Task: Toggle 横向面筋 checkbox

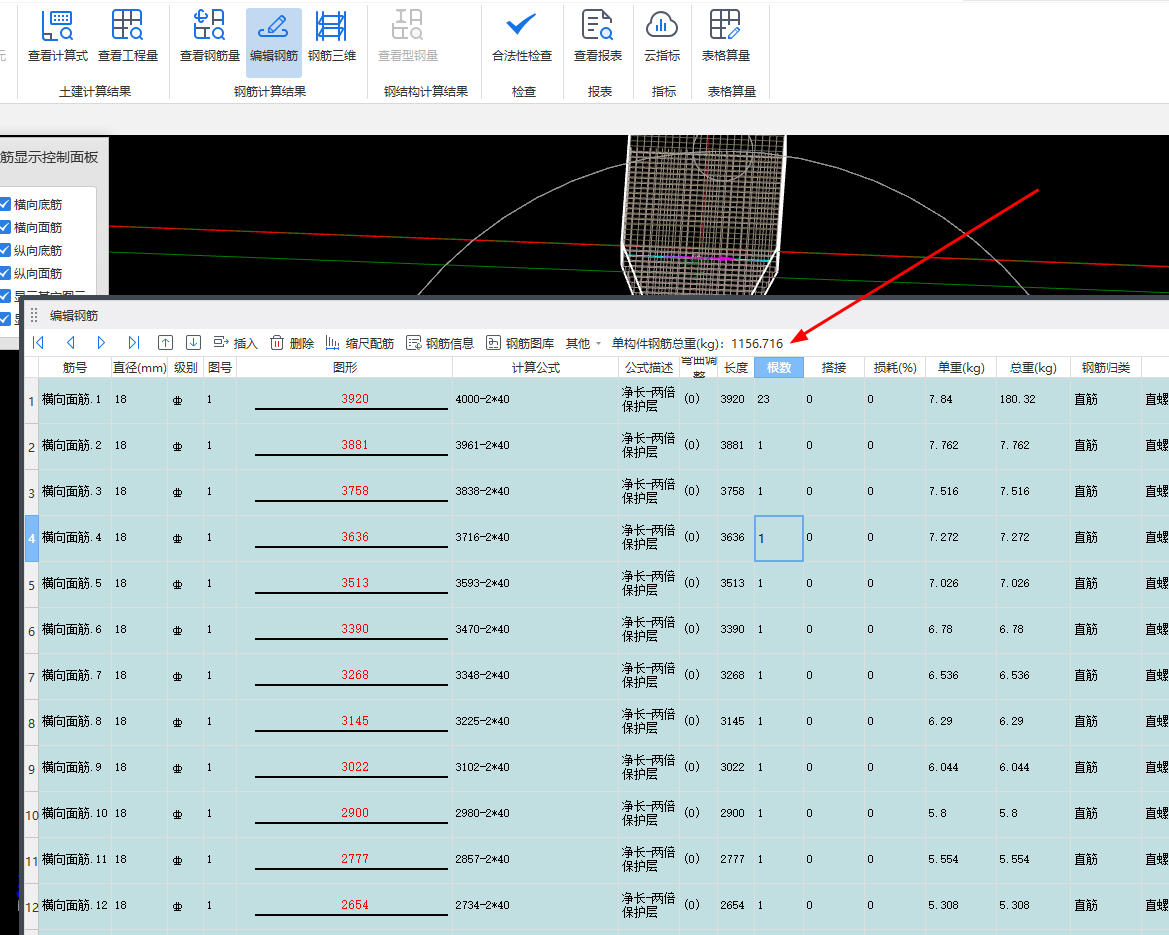Action: tap(5, 227)
